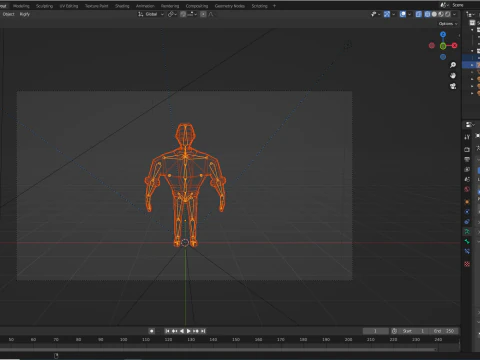
Task: Open the Armature data properties tab
Action: [467, 231]
